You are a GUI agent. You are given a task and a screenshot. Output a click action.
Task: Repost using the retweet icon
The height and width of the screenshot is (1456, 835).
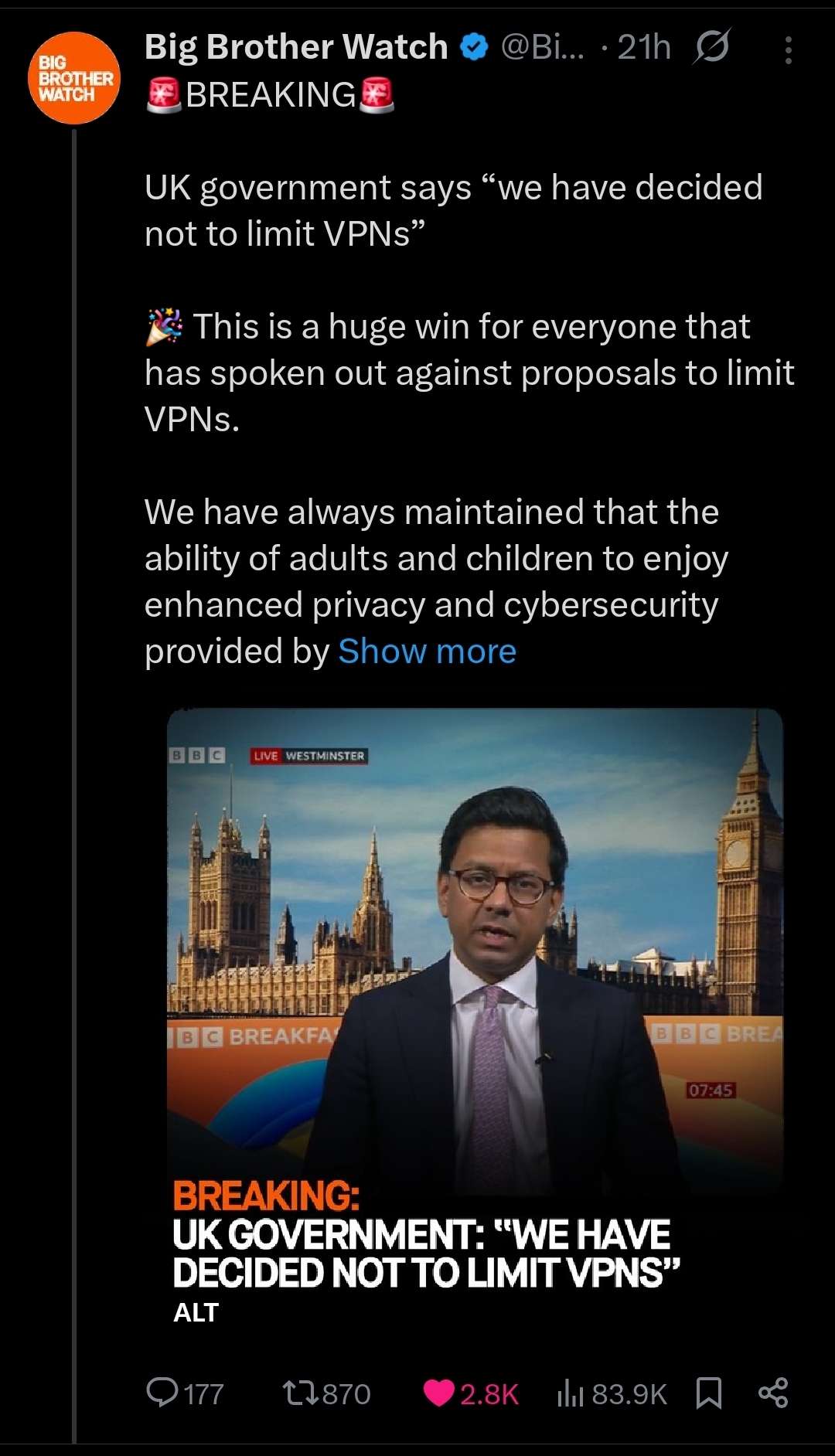tap(298, 1393)
